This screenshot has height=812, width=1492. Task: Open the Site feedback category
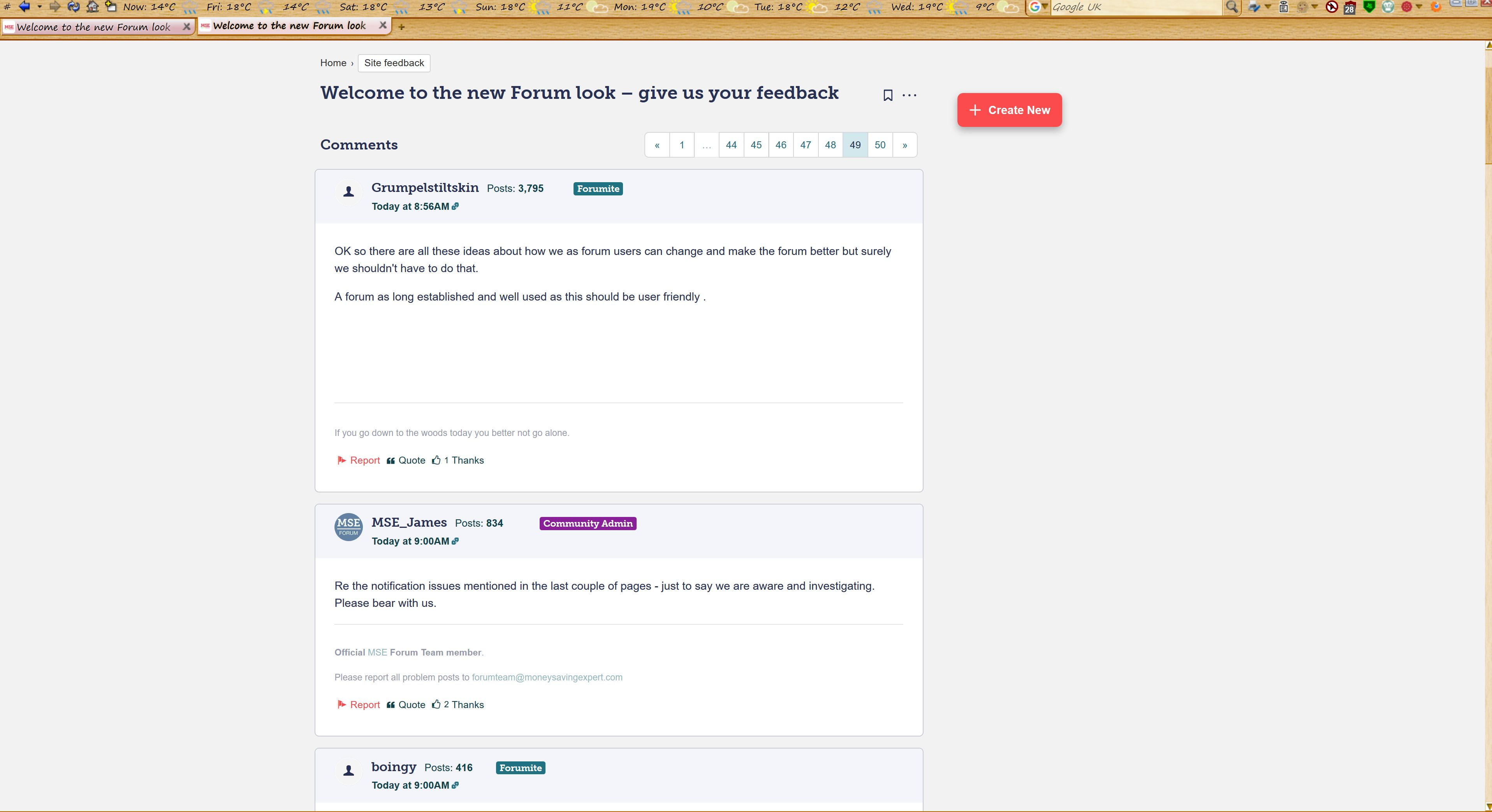point(394,63)
